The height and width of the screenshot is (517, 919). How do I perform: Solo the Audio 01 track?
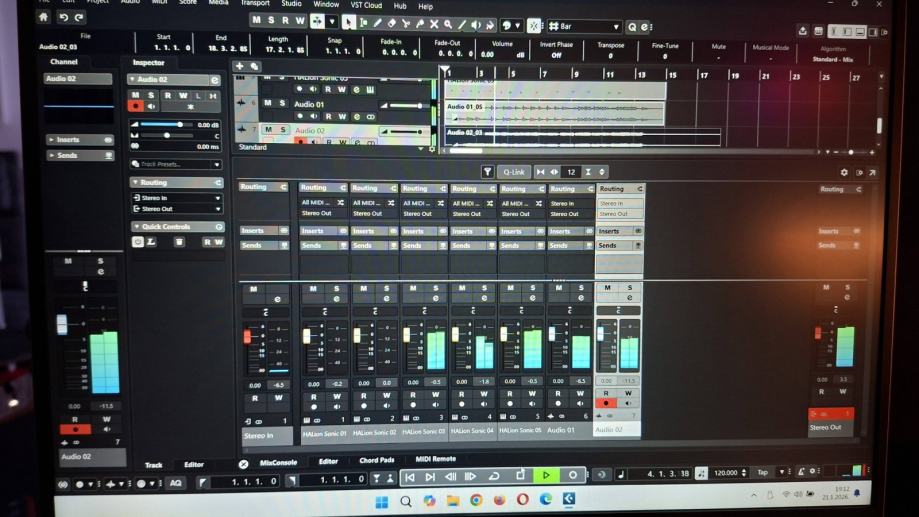point(282,103)
